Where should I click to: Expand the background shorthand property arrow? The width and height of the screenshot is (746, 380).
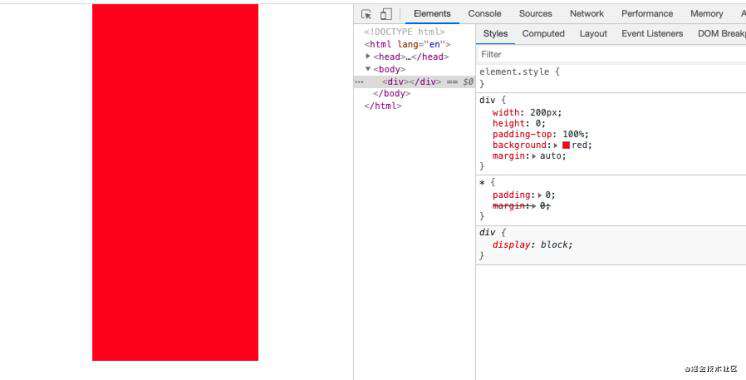pyautogui.click(x=556, y=145)
